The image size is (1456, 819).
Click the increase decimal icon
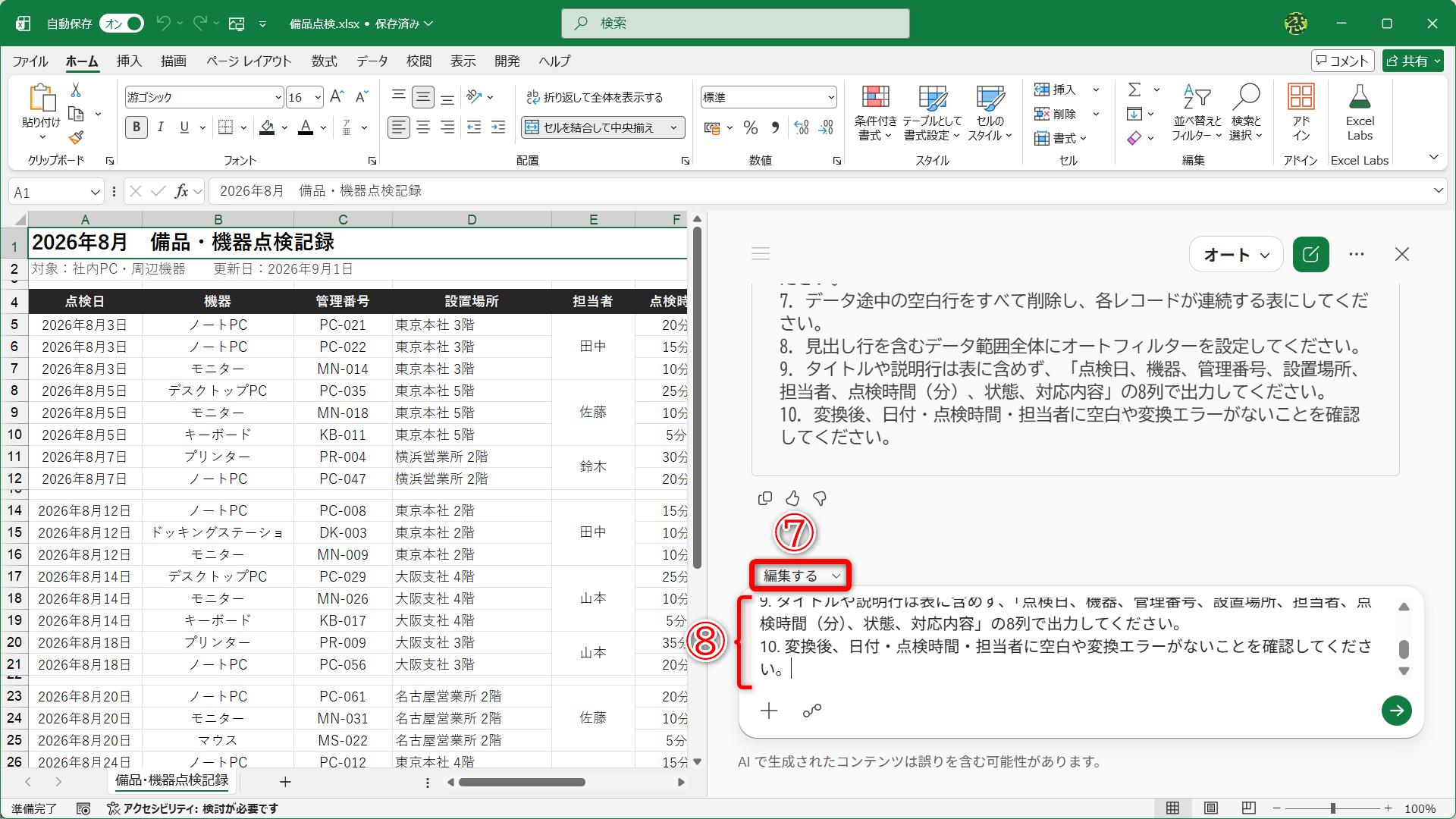pyautogui.click(x=802, y=127)
